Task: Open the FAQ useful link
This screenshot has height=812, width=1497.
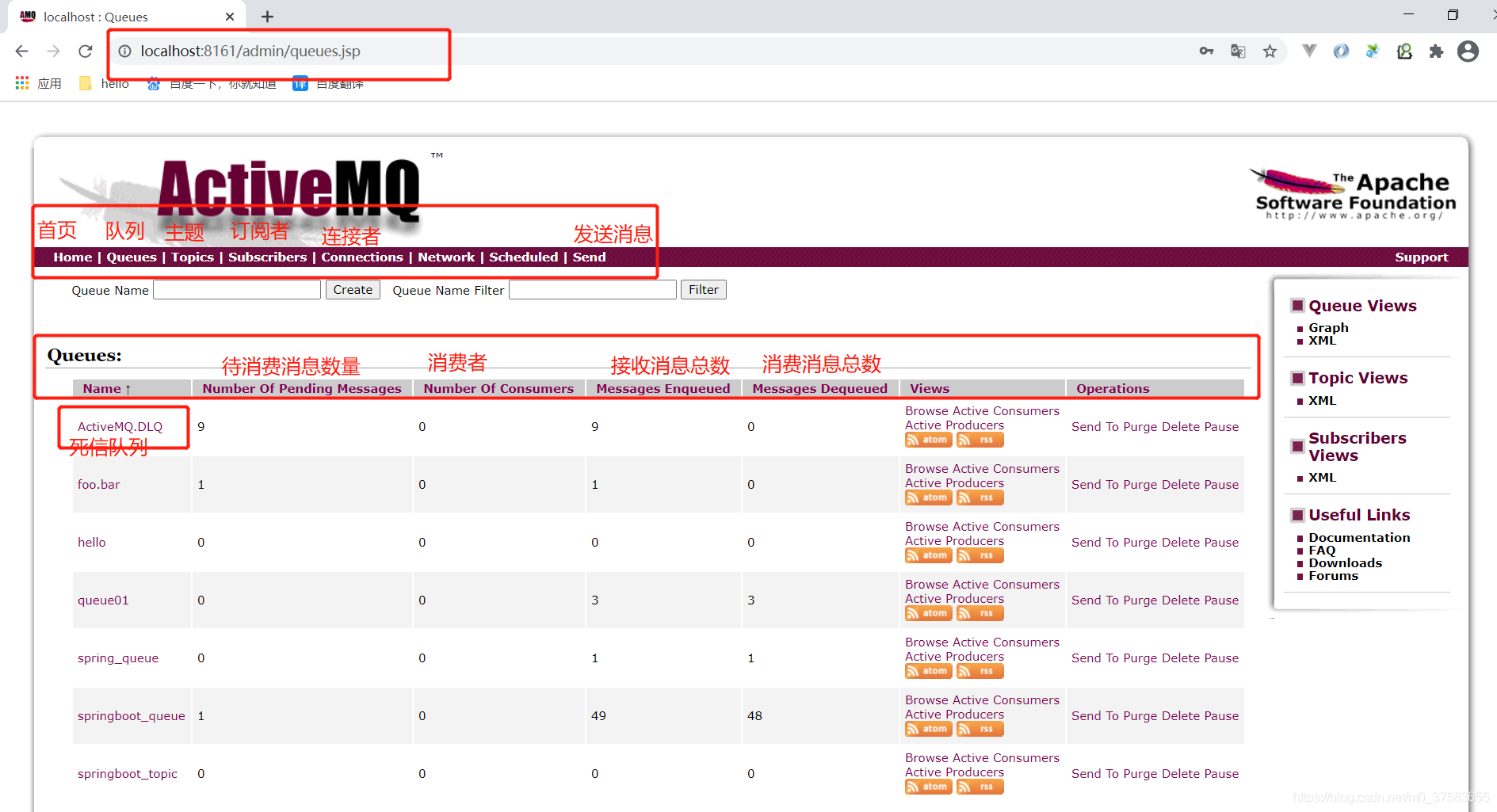Action: point(1322,551)
